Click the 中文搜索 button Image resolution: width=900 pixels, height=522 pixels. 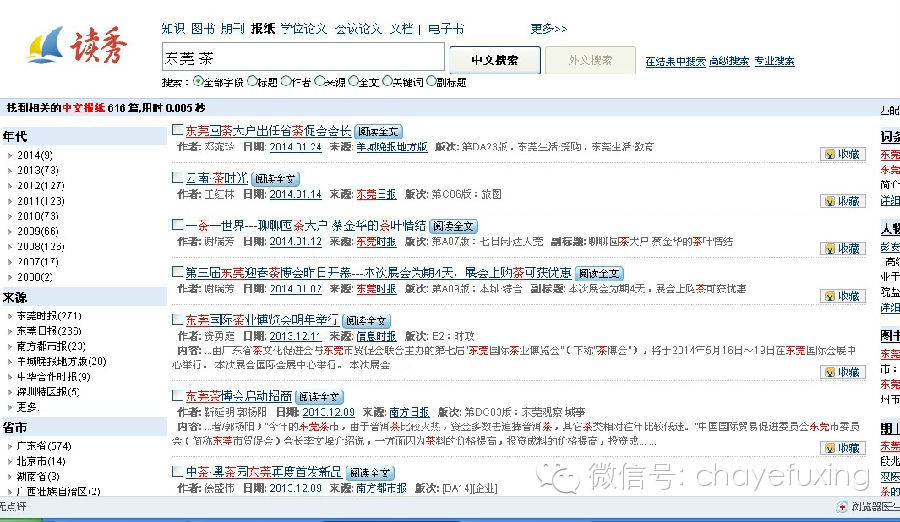tap(495, 60)
